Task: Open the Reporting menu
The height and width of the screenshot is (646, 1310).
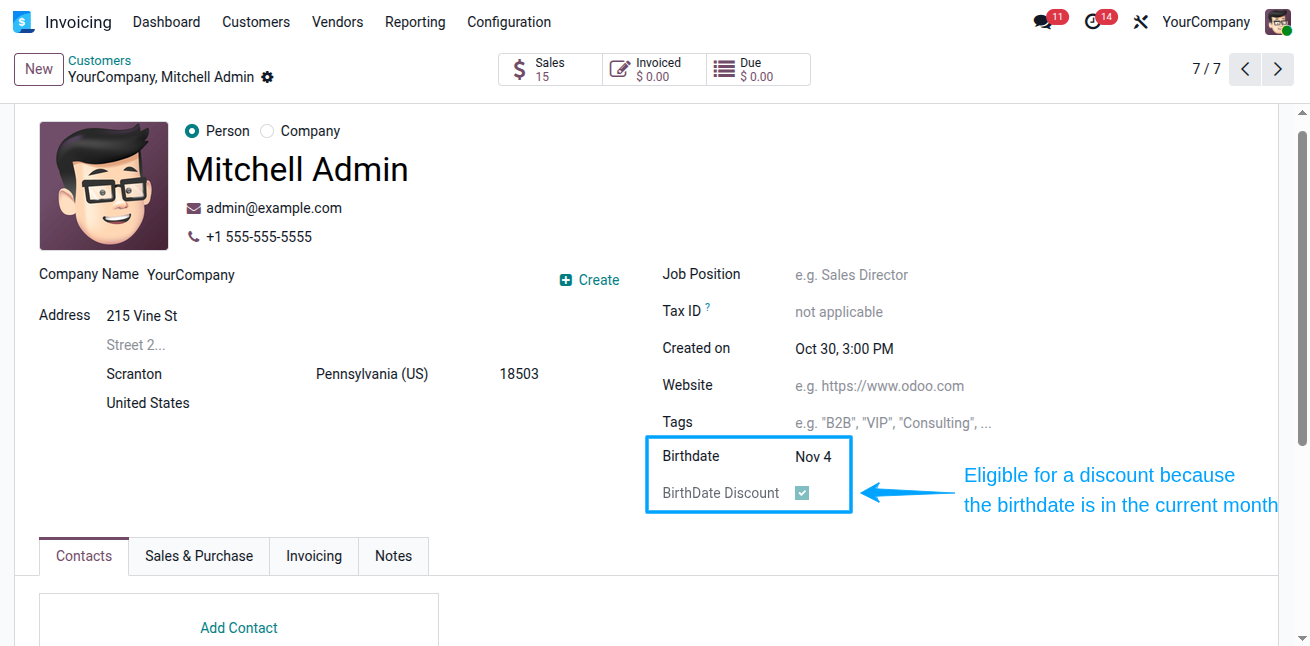Action: (x=415, y=22)
